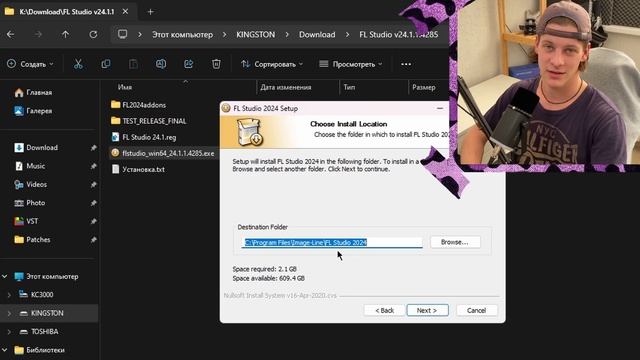
Task: Click the Explorer forward arrow
Action: (x=38, y=35)
